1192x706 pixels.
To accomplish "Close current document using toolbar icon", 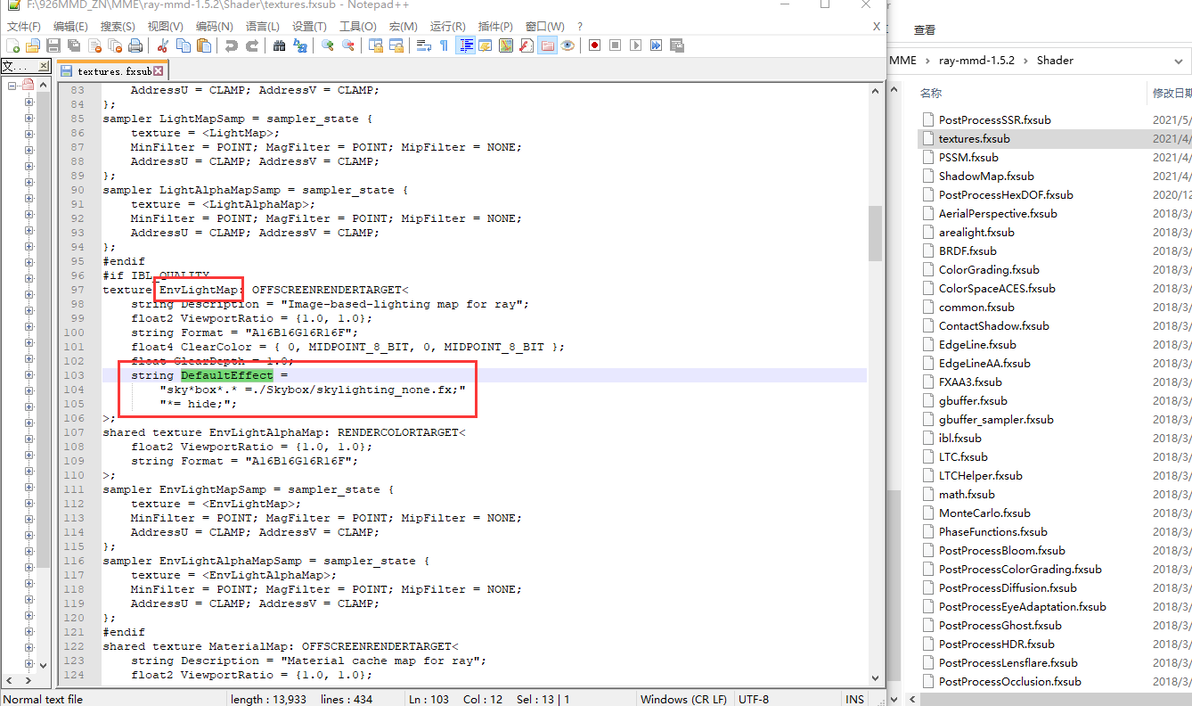I will coord(95,46).
